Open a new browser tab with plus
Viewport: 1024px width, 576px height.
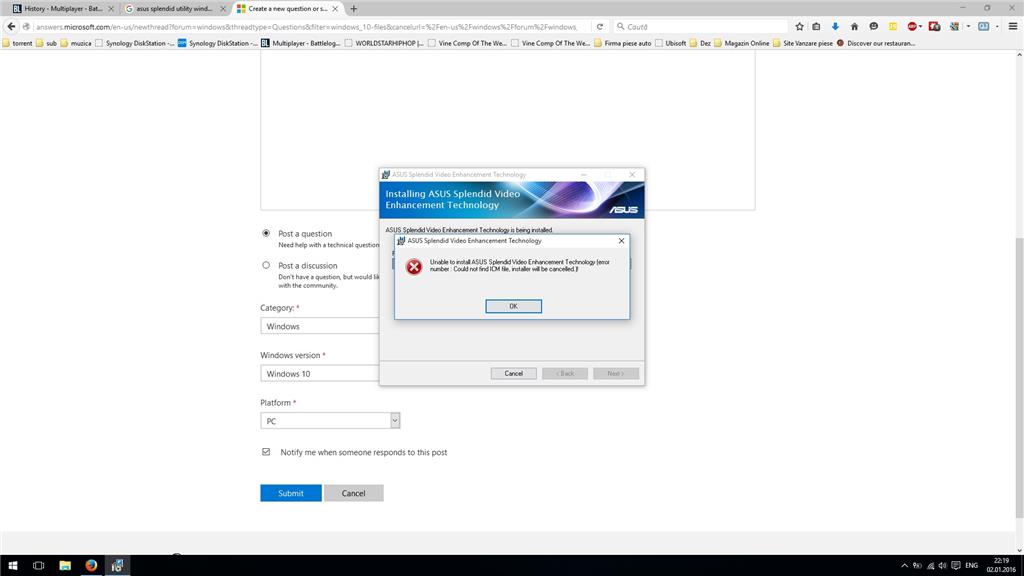pos(353,8)
